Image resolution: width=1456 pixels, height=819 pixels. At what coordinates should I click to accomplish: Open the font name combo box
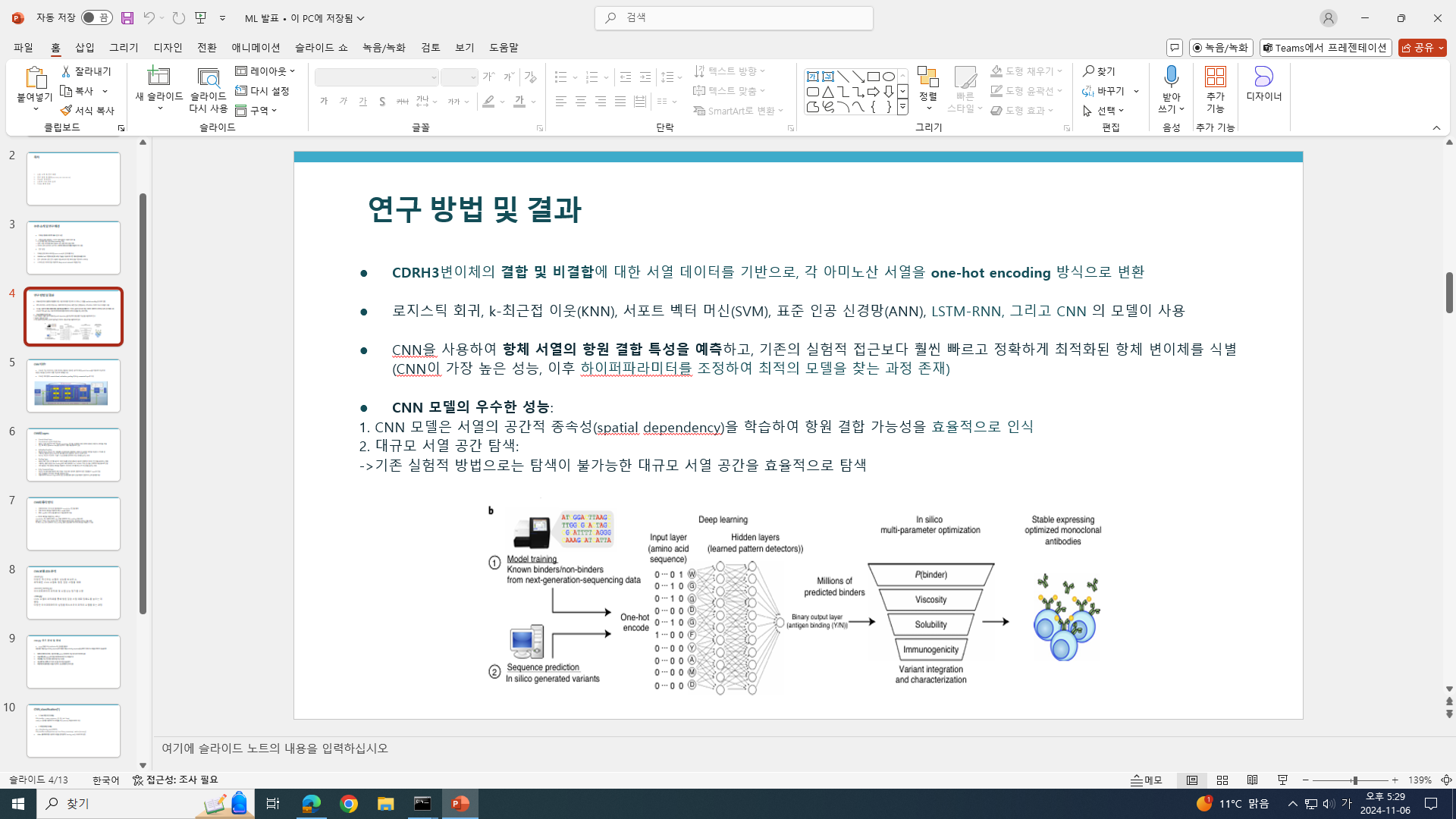pos(377,77)
